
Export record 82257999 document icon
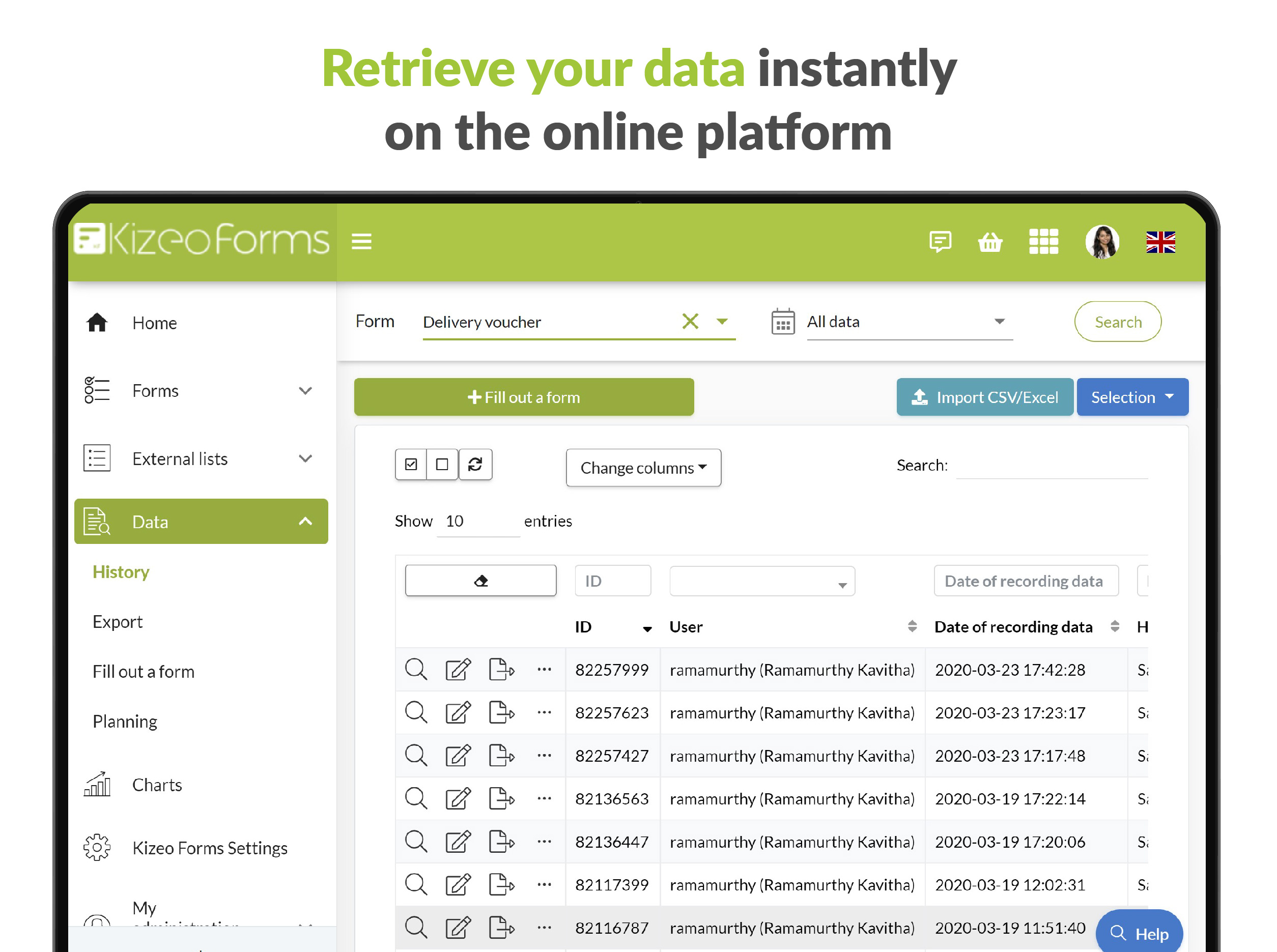pos(501,670)
